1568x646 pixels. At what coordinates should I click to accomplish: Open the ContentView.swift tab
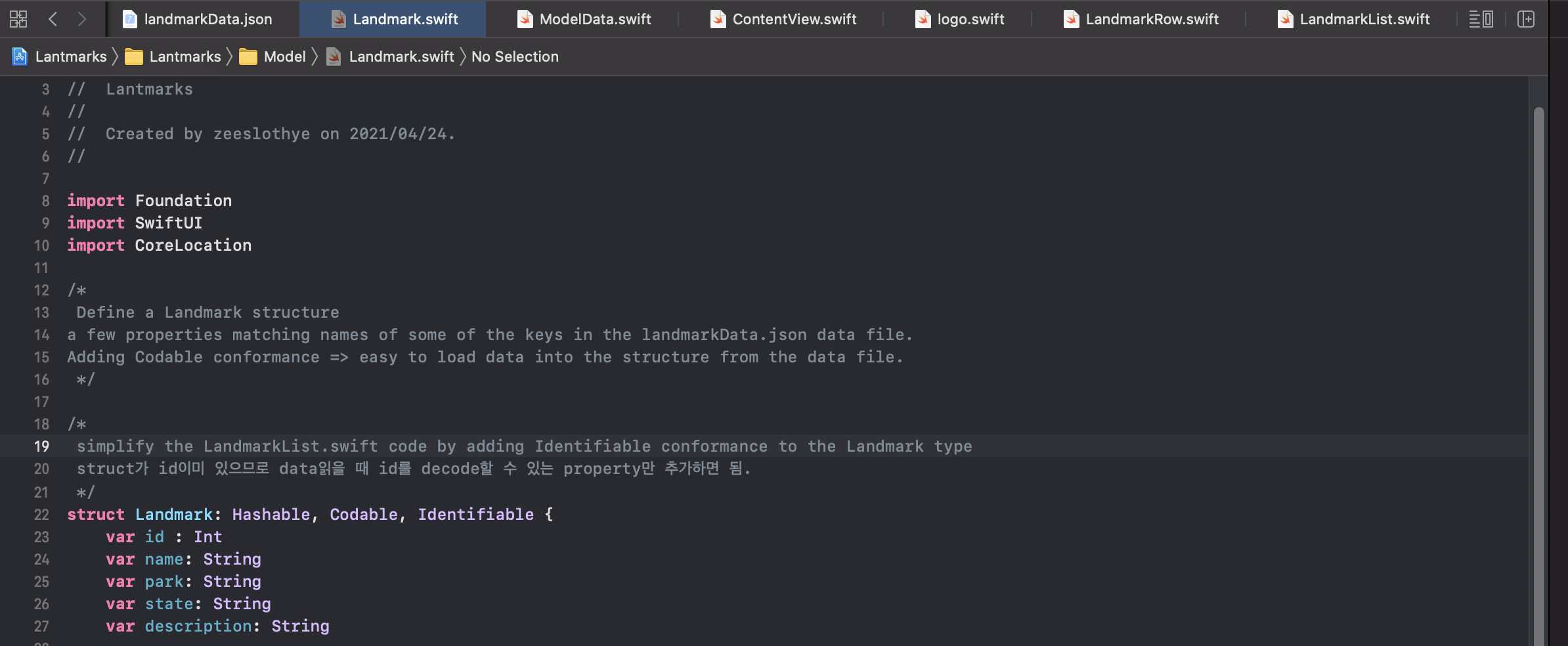click(x=783, y=19)
